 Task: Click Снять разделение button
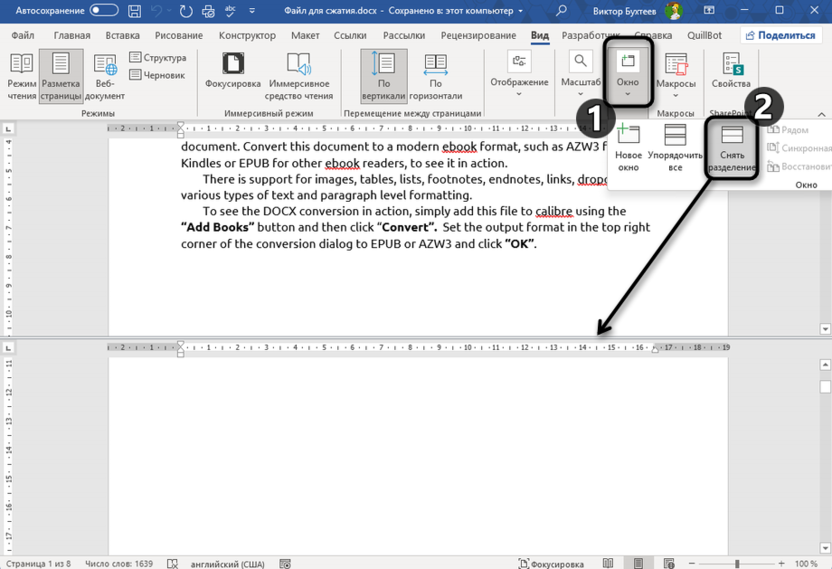click(732, 148)
